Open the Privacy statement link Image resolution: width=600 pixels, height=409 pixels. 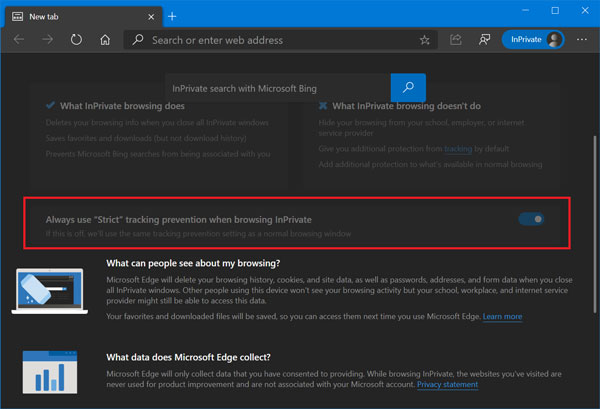click(447, 384)
